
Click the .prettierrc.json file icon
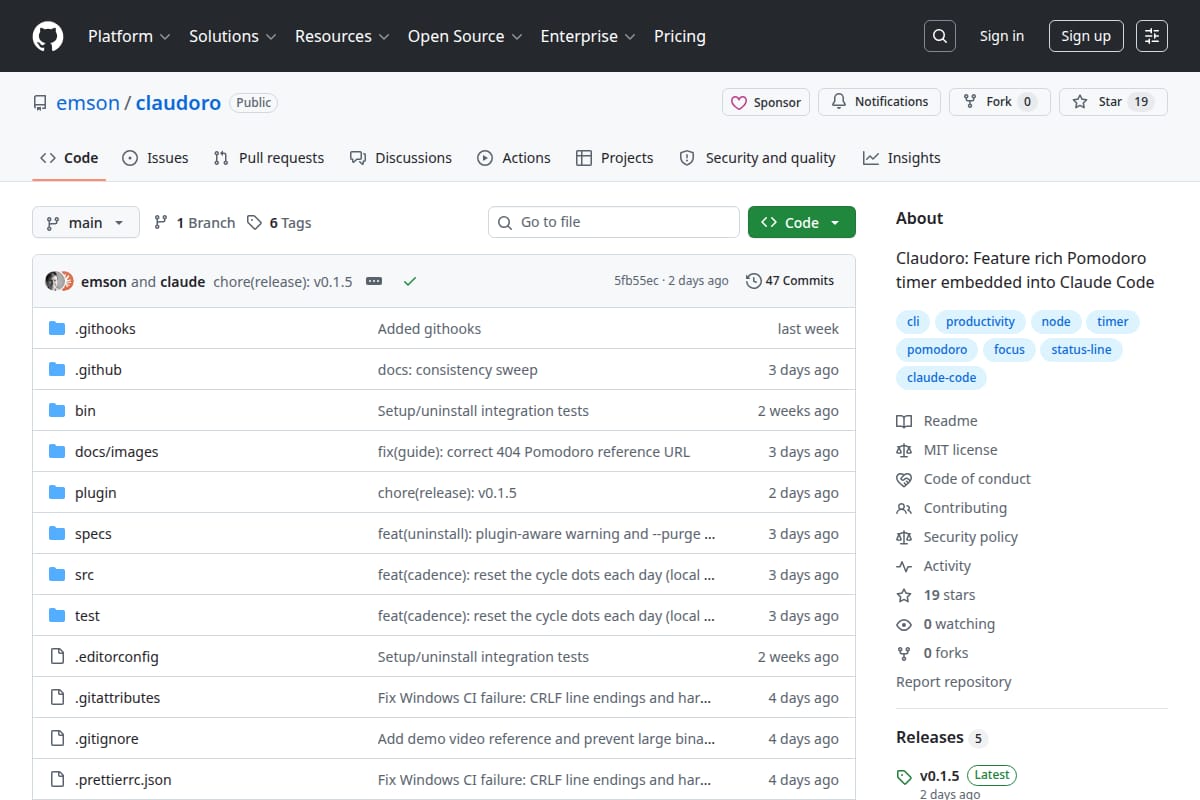[57, 780]
